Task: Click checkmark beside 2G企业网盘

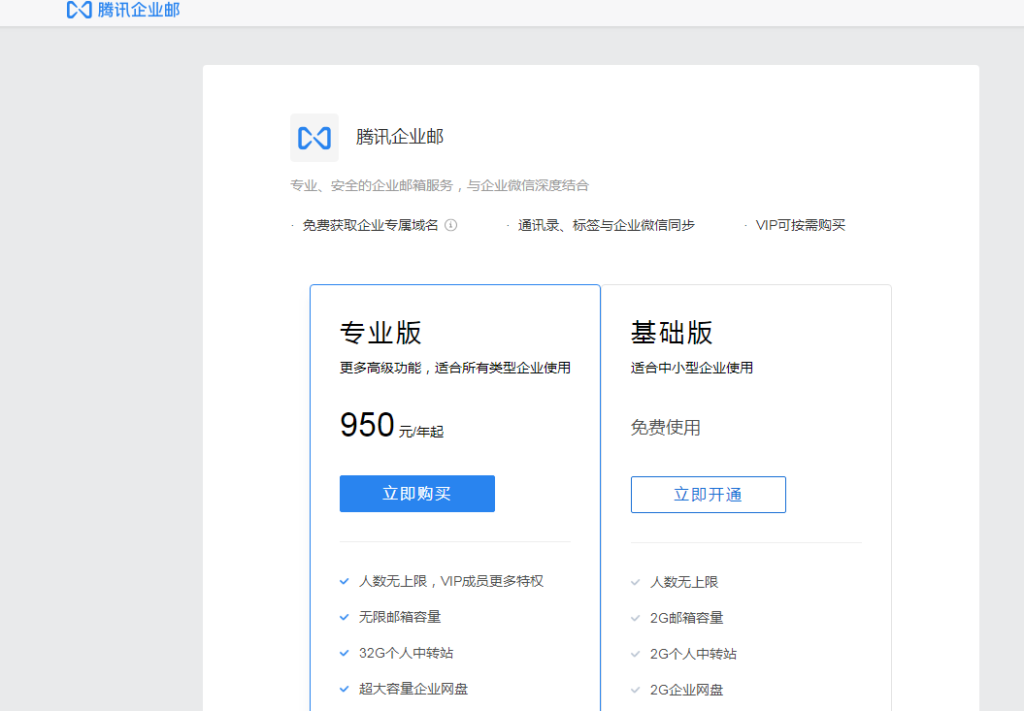Action: pos(635,690)
